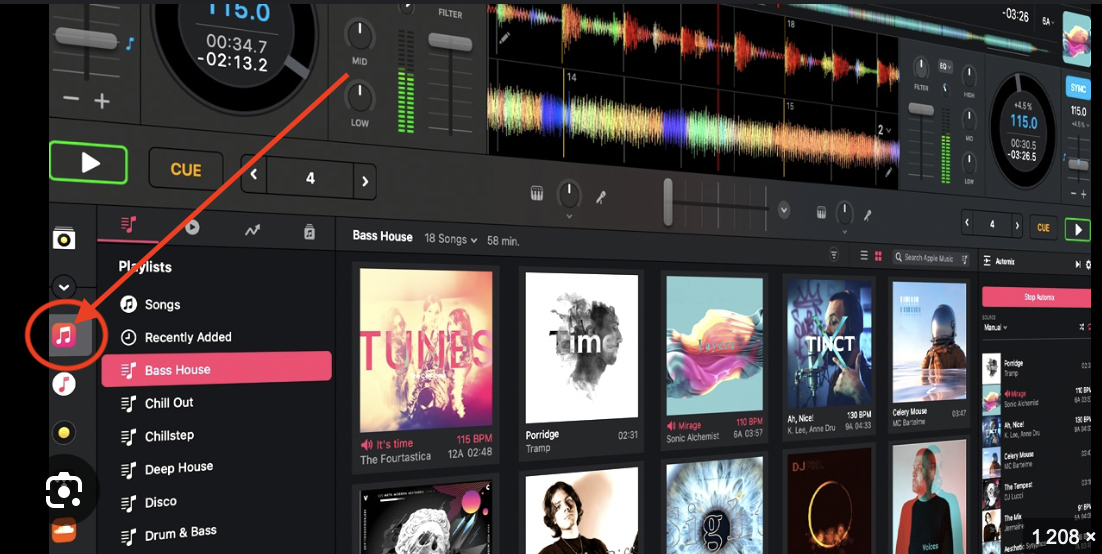The height and width of the screenshot is (554, 1102).
Task: Open the left deck sampler keys icon
Action: (x=536, y=194)
